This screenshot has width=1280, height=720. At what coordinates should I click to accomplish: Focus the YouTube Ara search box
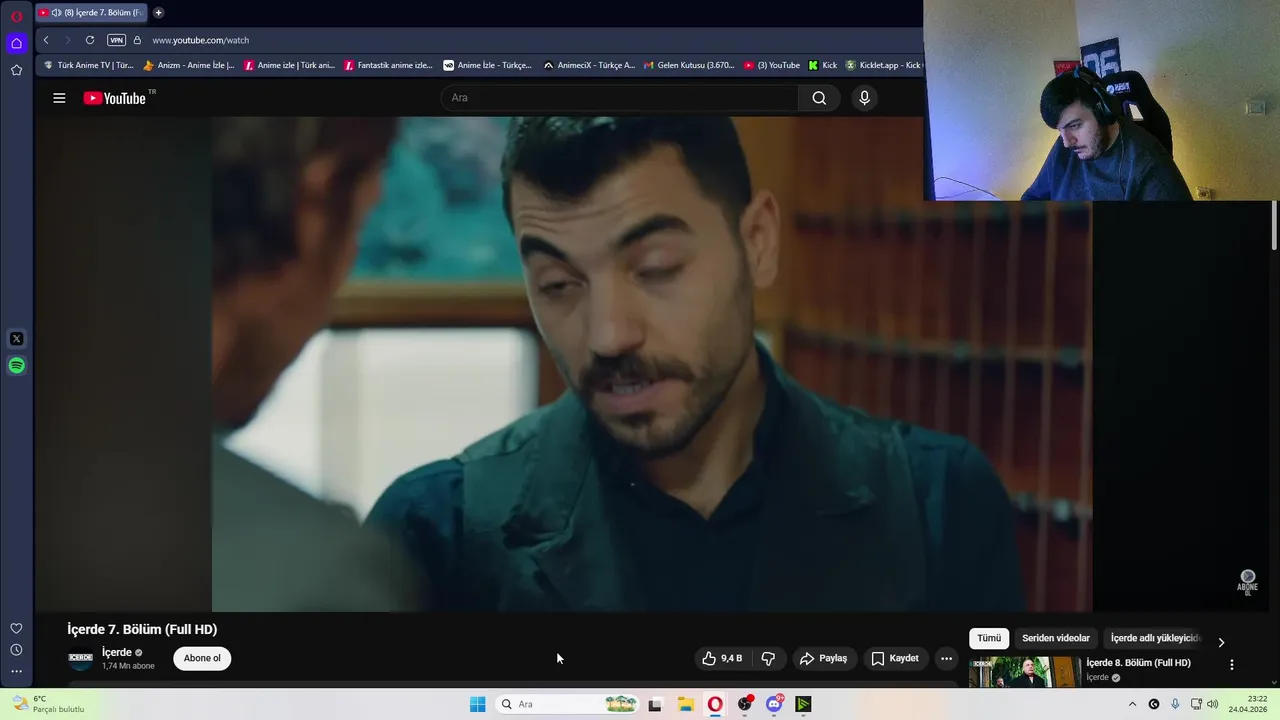620,98
